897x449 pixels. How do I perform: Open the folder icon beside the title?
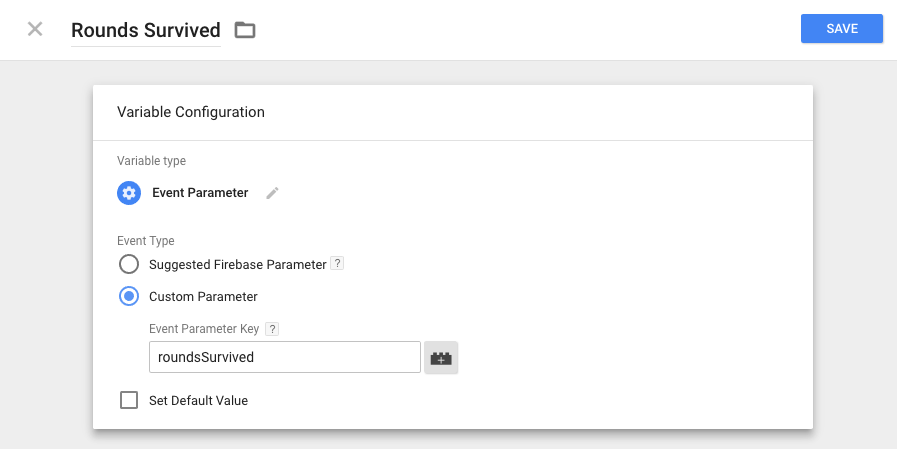pyautogui.click(x=245, y=30)
